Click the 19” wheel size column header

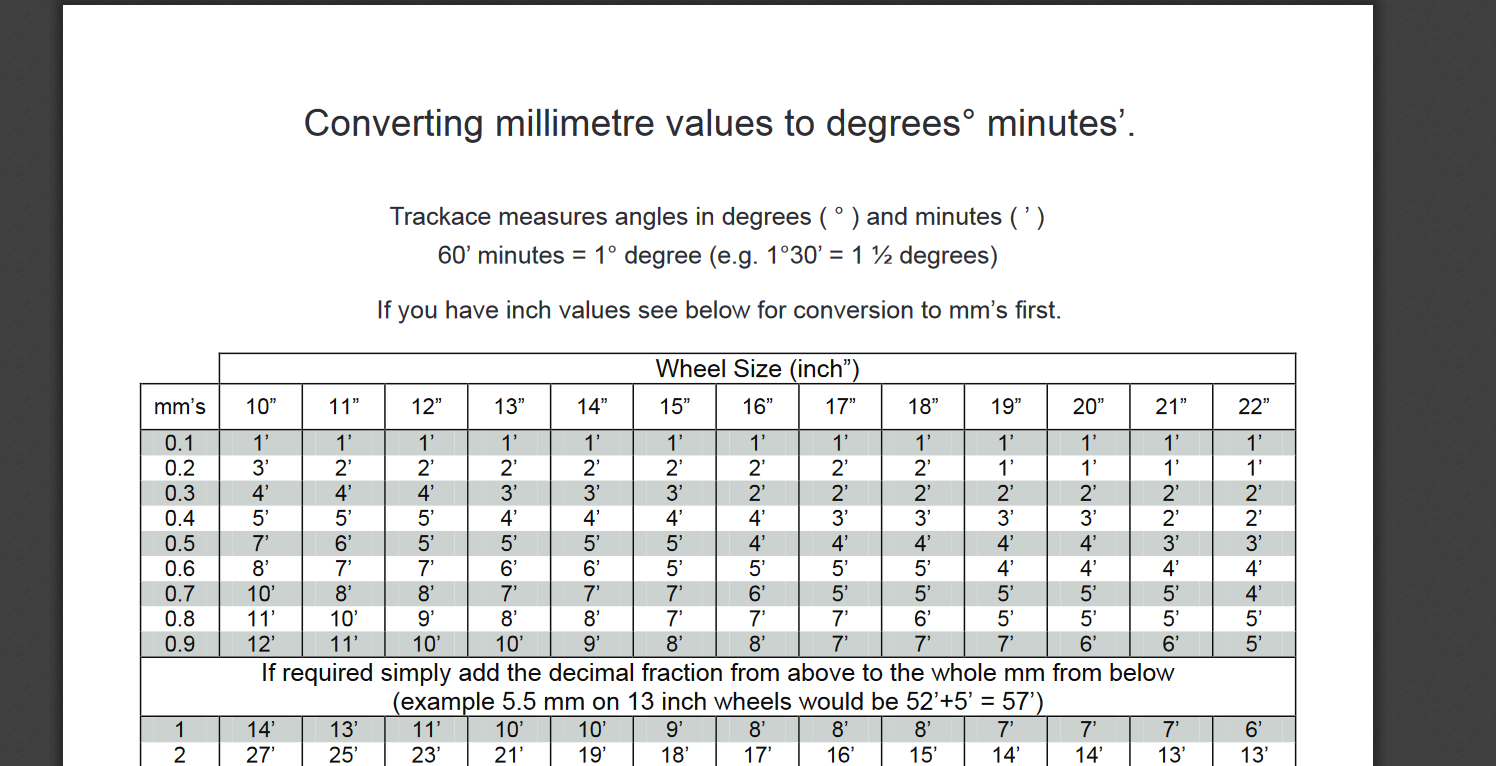[1006, 407]
